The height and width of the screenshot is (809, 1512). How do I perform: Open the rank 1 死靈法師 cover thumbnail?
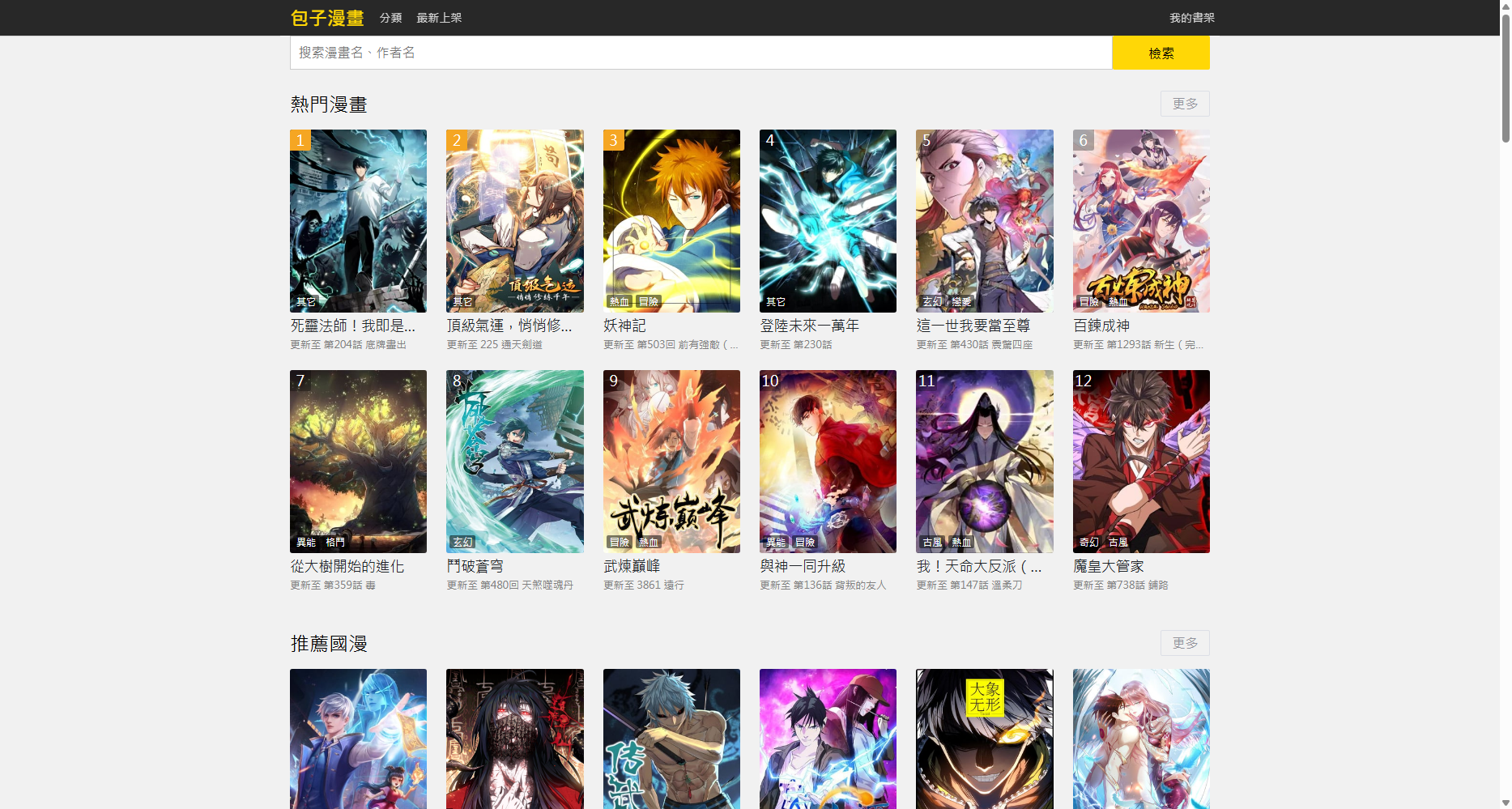358,221
